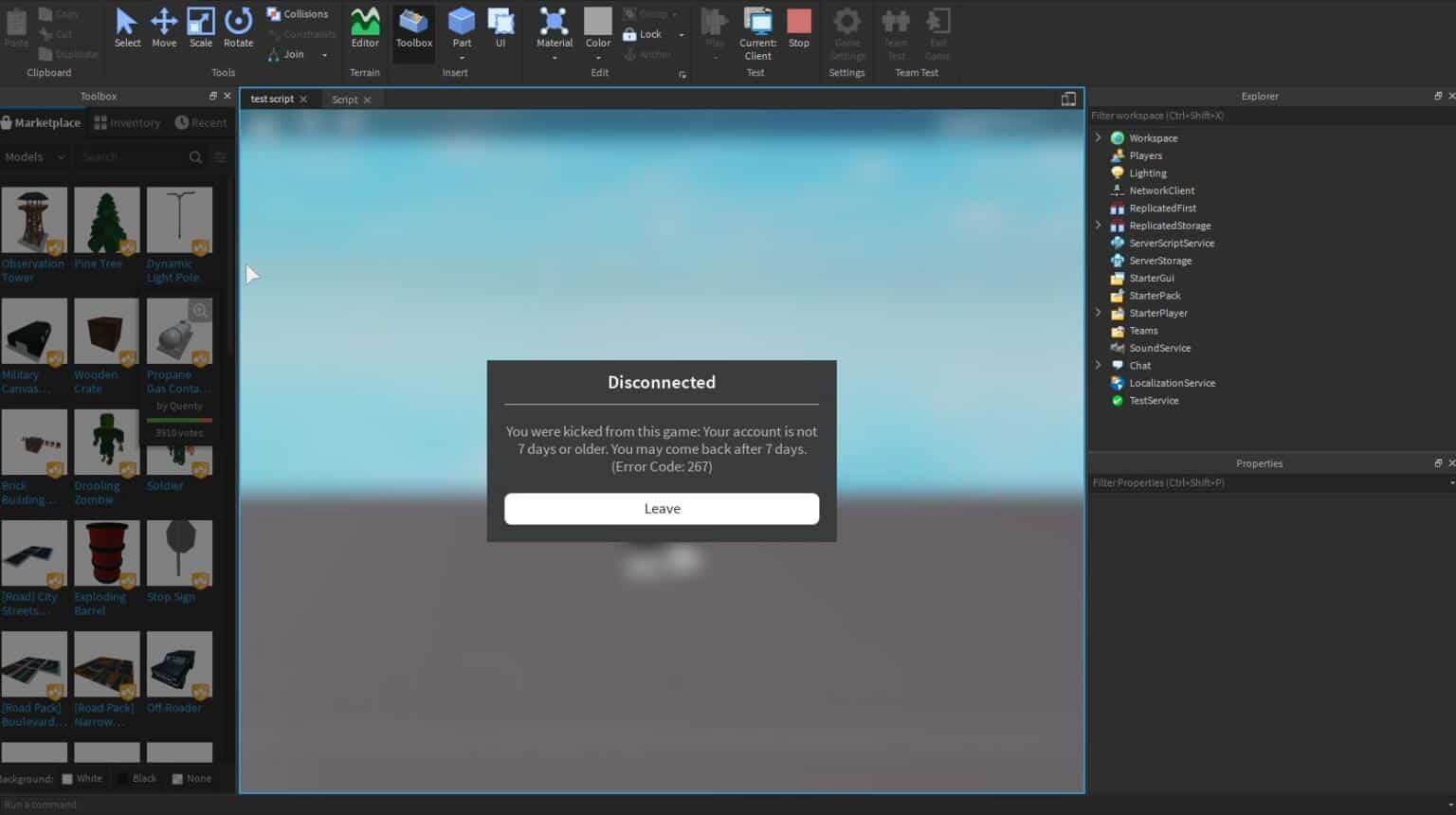Switch to the Script tab
Screen dimensions: 1456x815
tap(345, 100)
